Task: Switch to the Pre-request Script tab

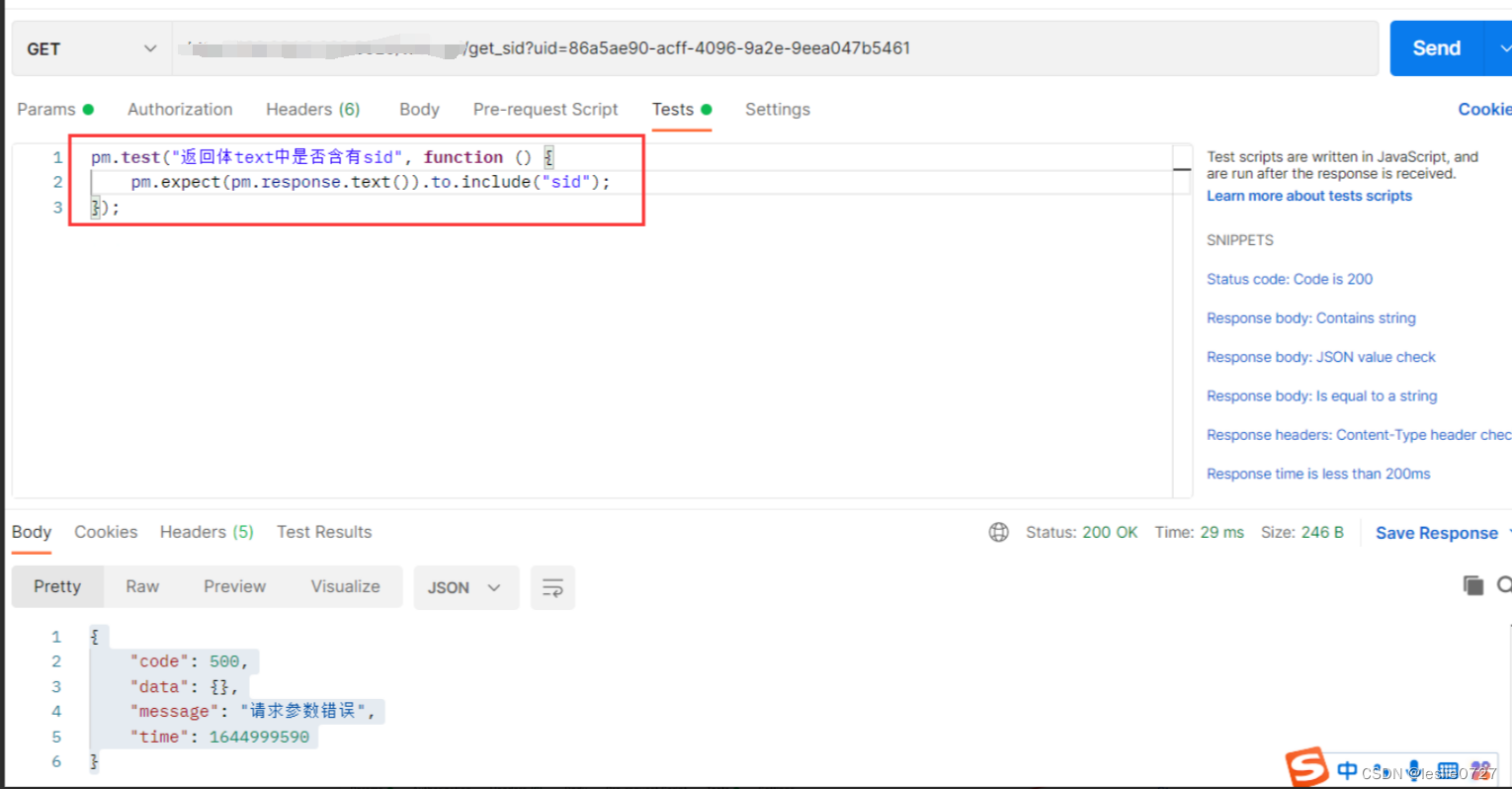Action: [546, 109]
